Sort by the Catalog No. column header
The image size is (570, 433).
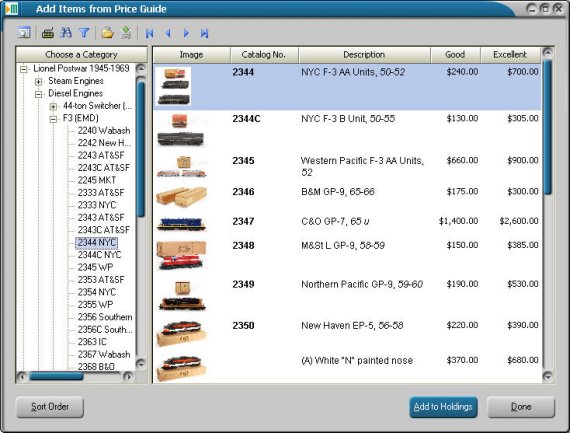pyautogui.click(x=264, y=55)
